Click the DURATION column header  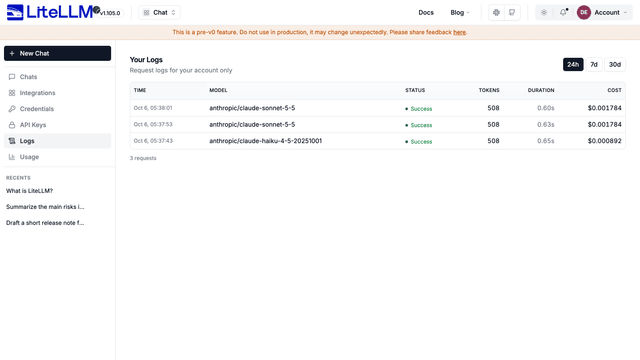(x=541, y=90)
